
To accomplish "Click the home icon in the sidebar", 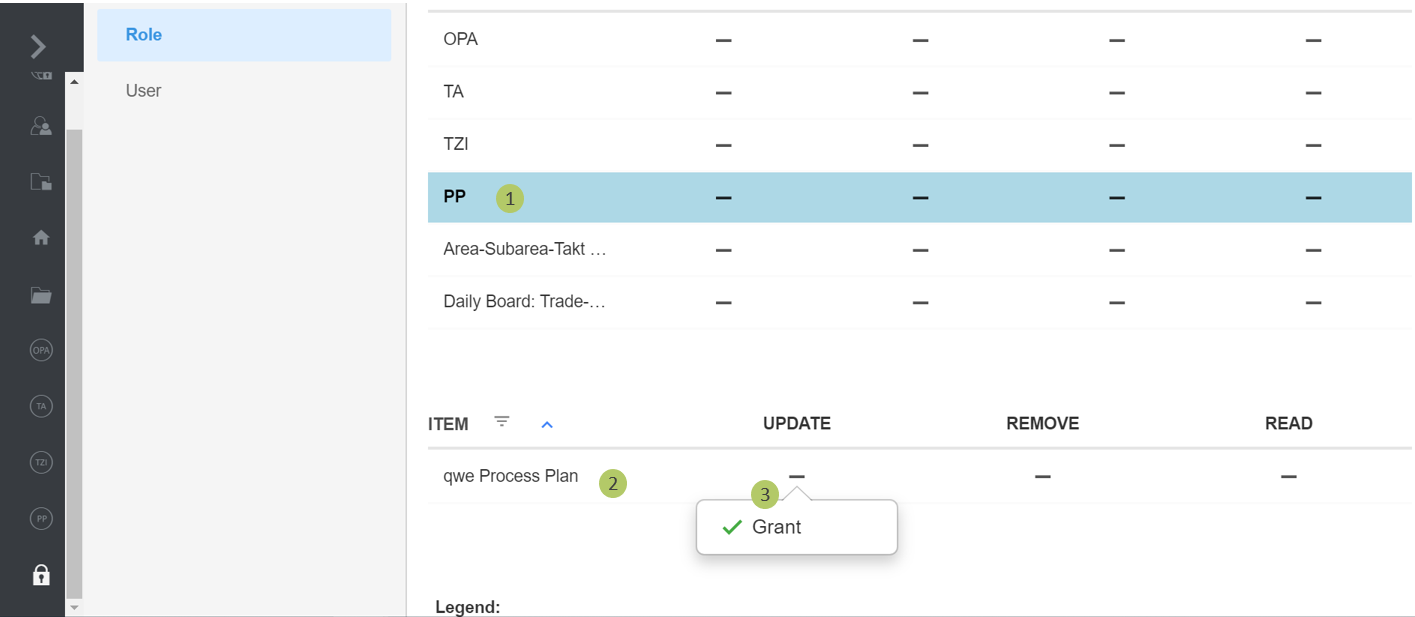I will (41, 238).
